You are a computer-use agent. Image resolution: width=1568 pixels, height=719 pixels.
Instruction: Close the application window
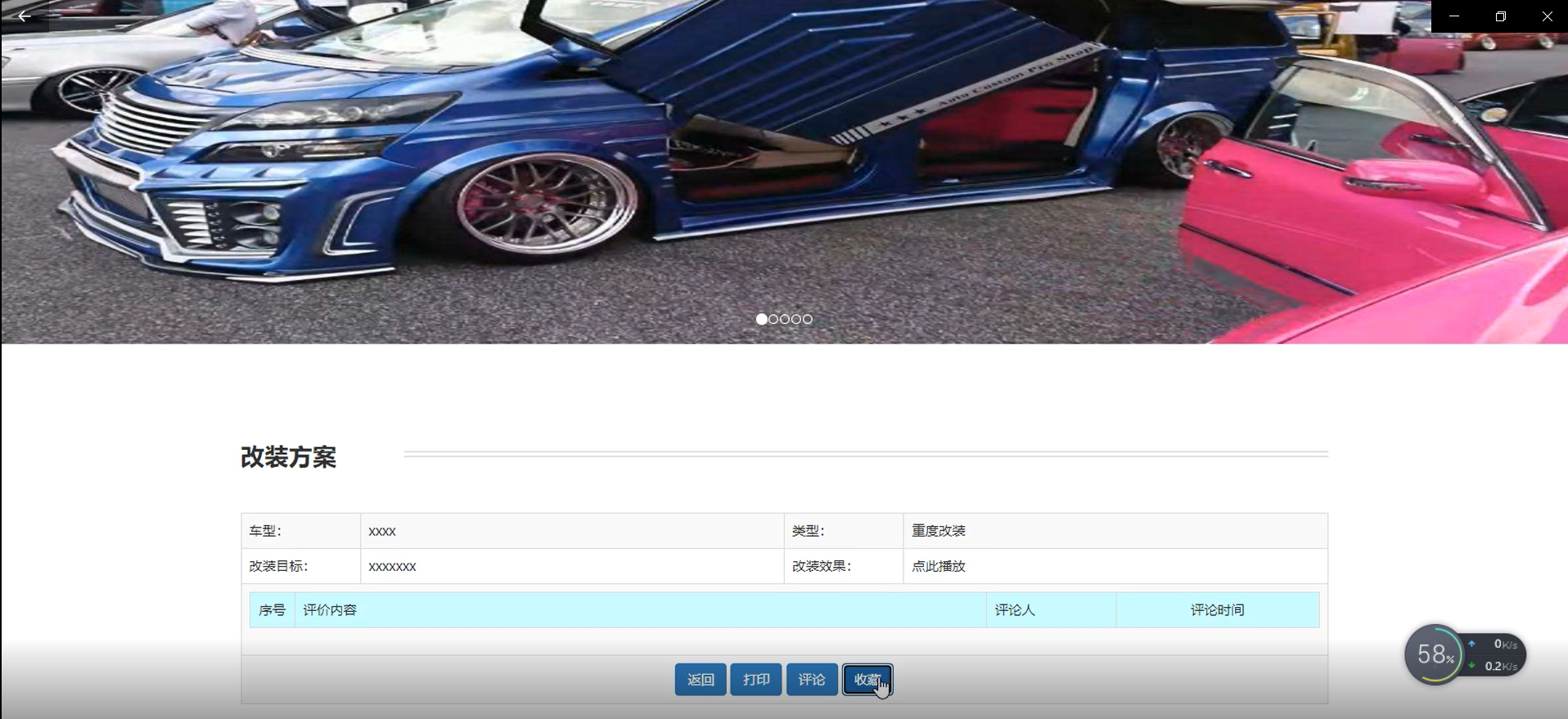pos(1547,16)
